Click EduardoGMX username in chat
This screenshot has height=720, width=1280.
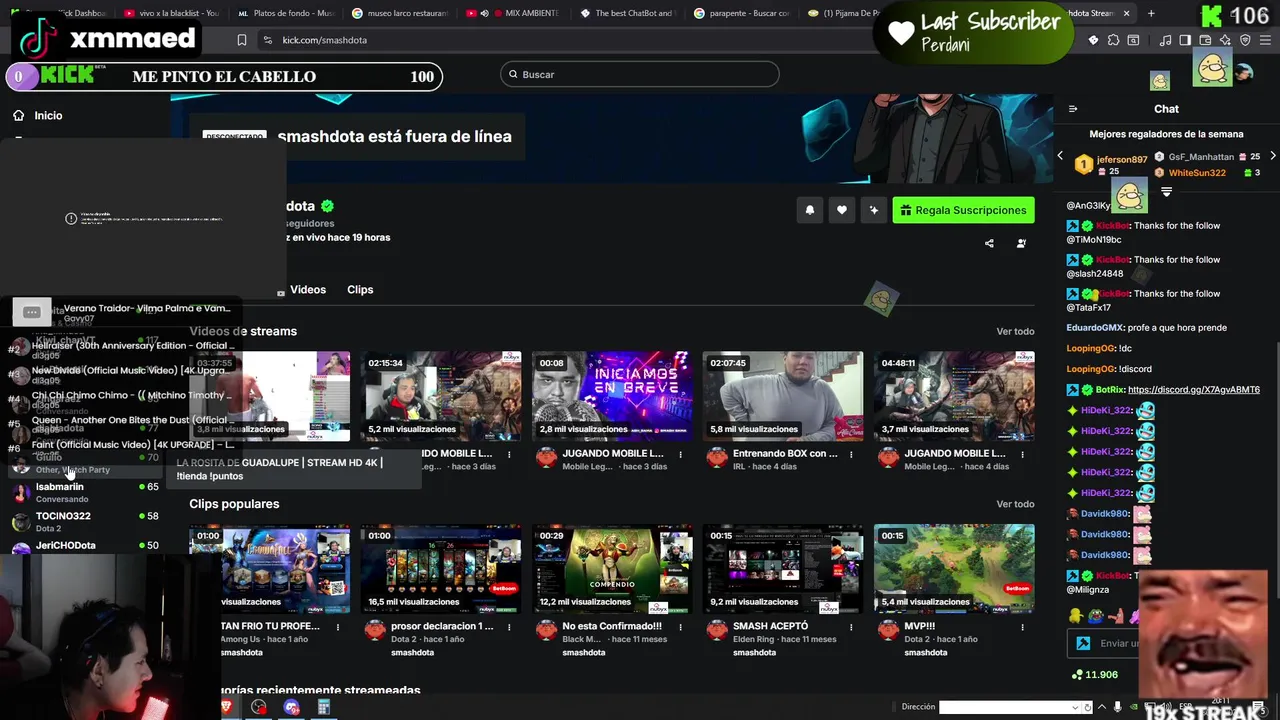[x=1095, y=328]
